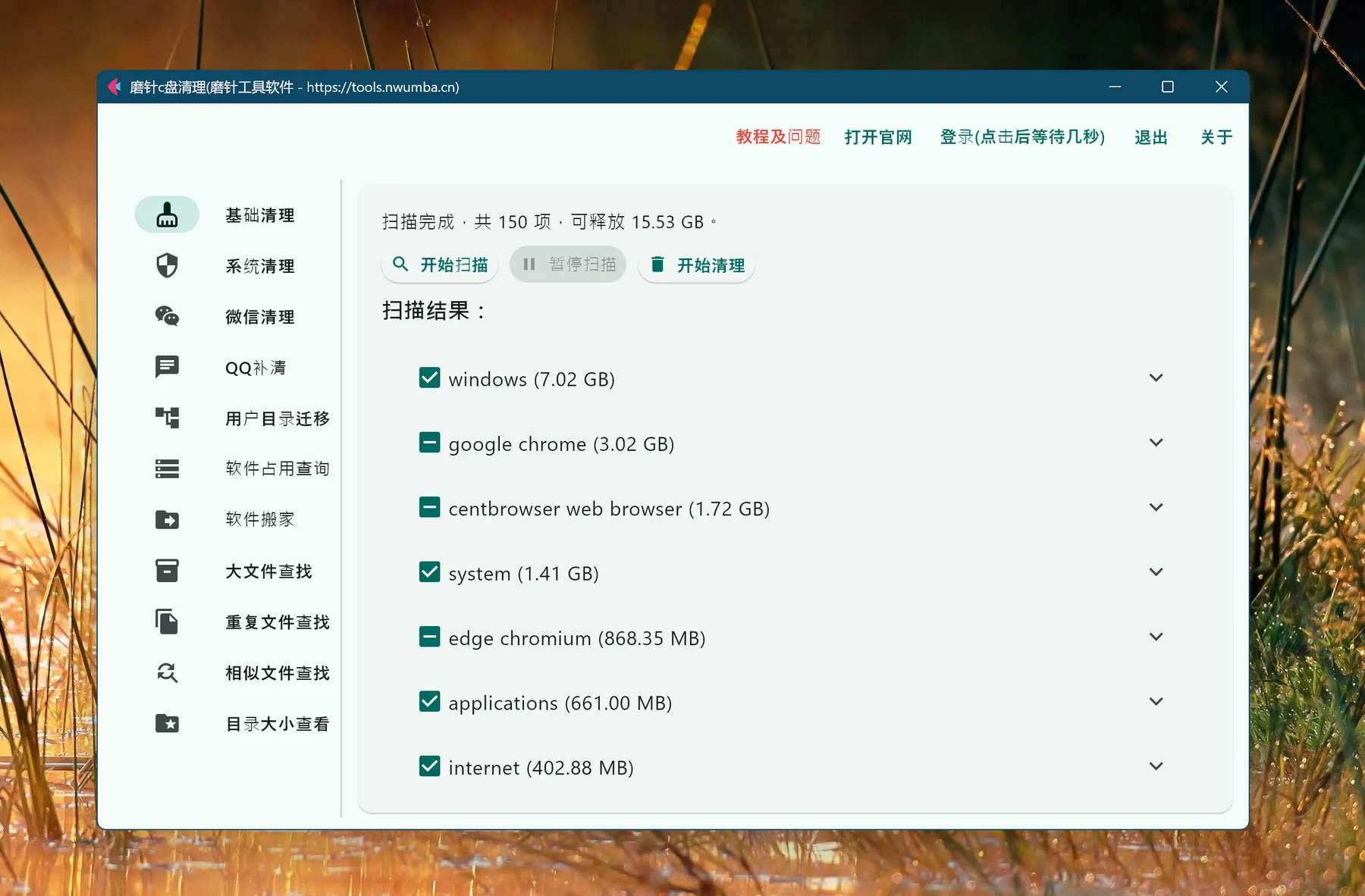The width and height of the screenshot is (1365, 896).
Task: Click the shield icon for 系统清理
Action: click(x=167, y=265)
